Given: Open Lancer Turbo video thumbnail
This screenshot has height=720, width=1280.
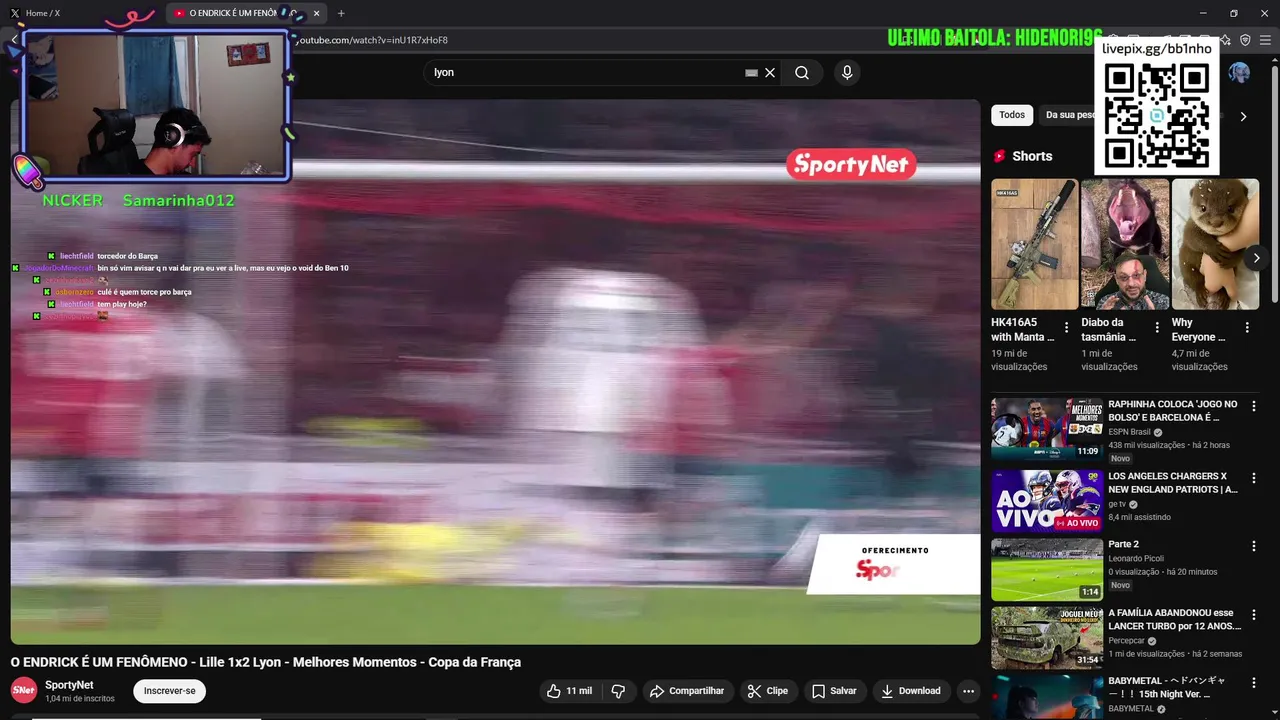Looking at the screenshot, I should click(1047, 637).
